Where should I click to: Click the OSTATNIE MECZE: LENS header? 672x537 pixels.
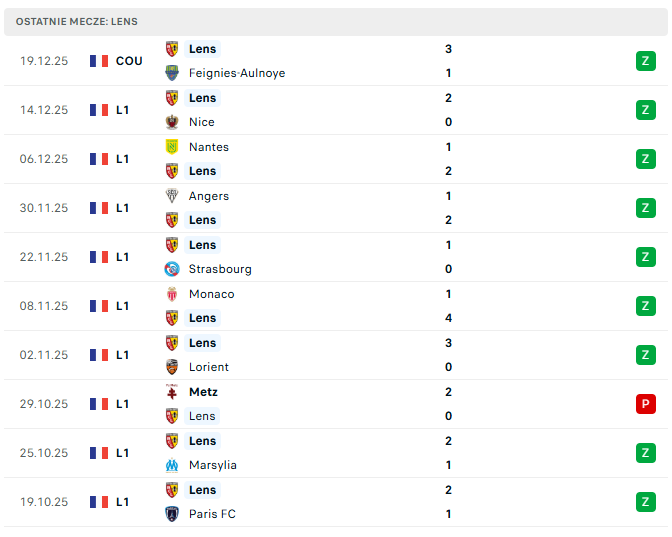point(77,21)
